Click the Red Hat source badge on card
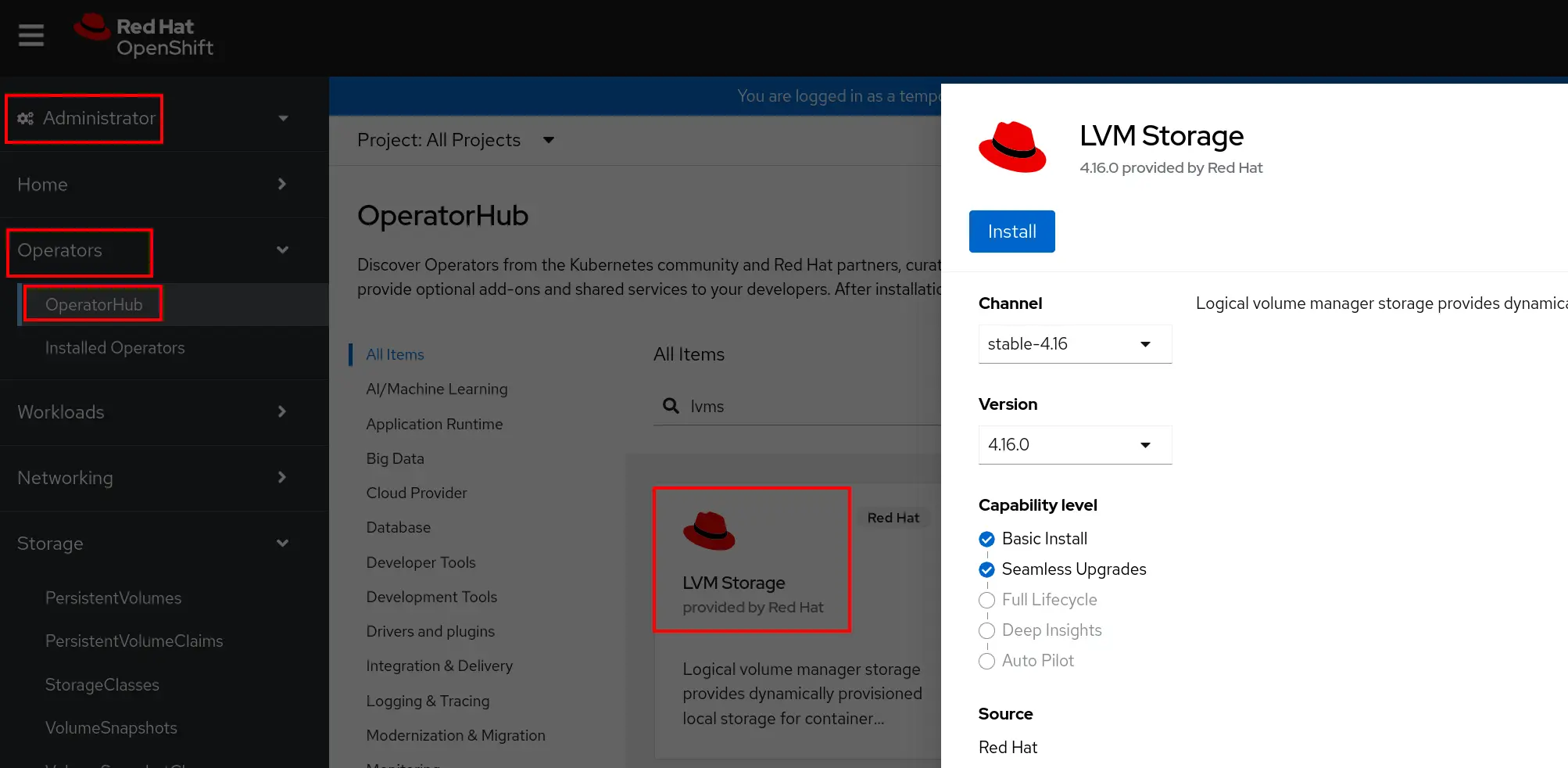 click(893, 518)
